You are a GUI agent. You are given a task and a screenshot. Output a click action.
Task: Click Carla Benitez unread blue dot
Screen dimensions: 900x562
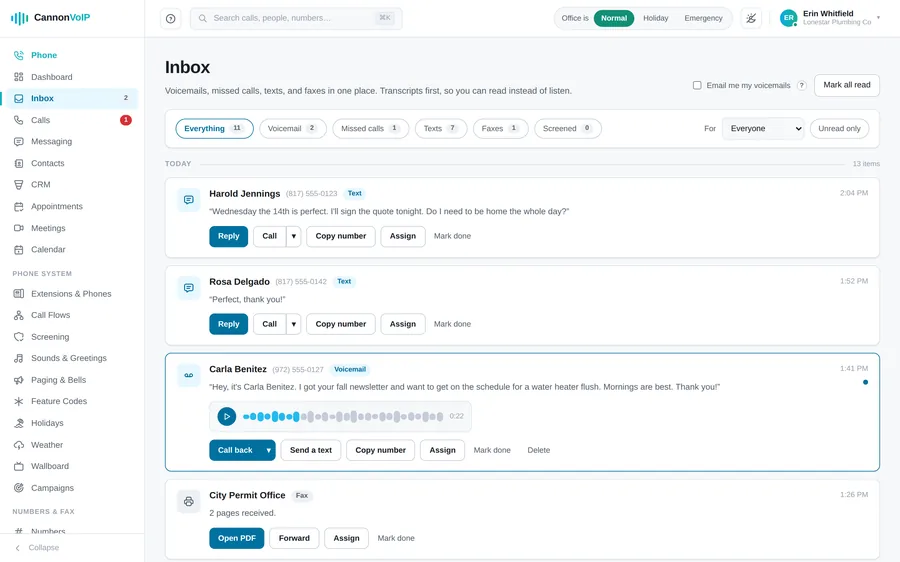pos(865,382)
